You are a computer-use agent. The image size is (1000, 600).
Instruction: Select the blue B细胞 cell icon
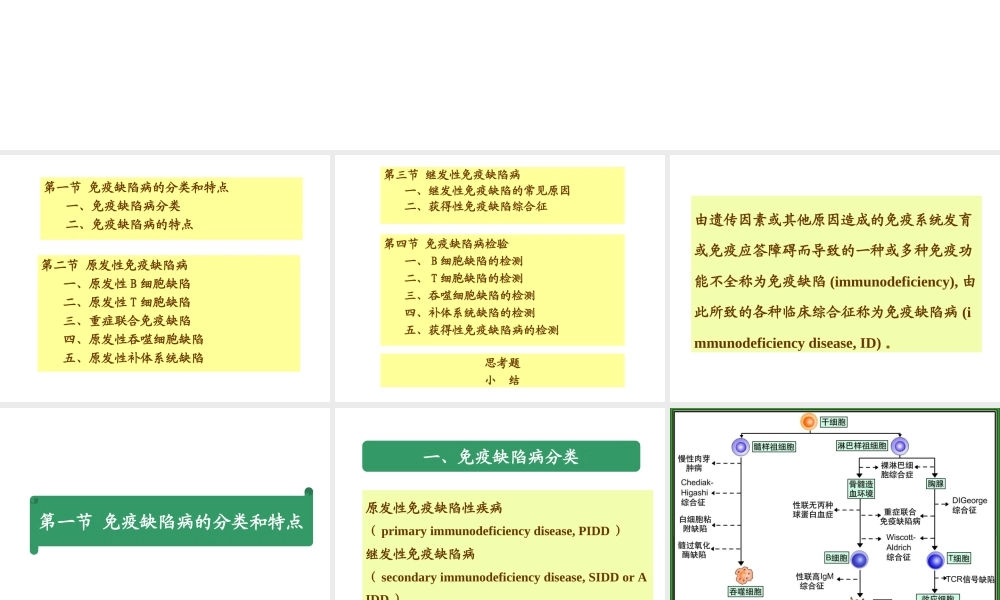click(859, 559)
